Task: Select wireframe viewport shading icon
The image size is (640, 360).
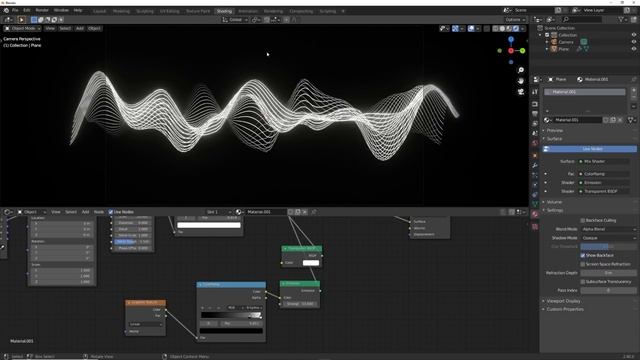Action: (495, 29)
